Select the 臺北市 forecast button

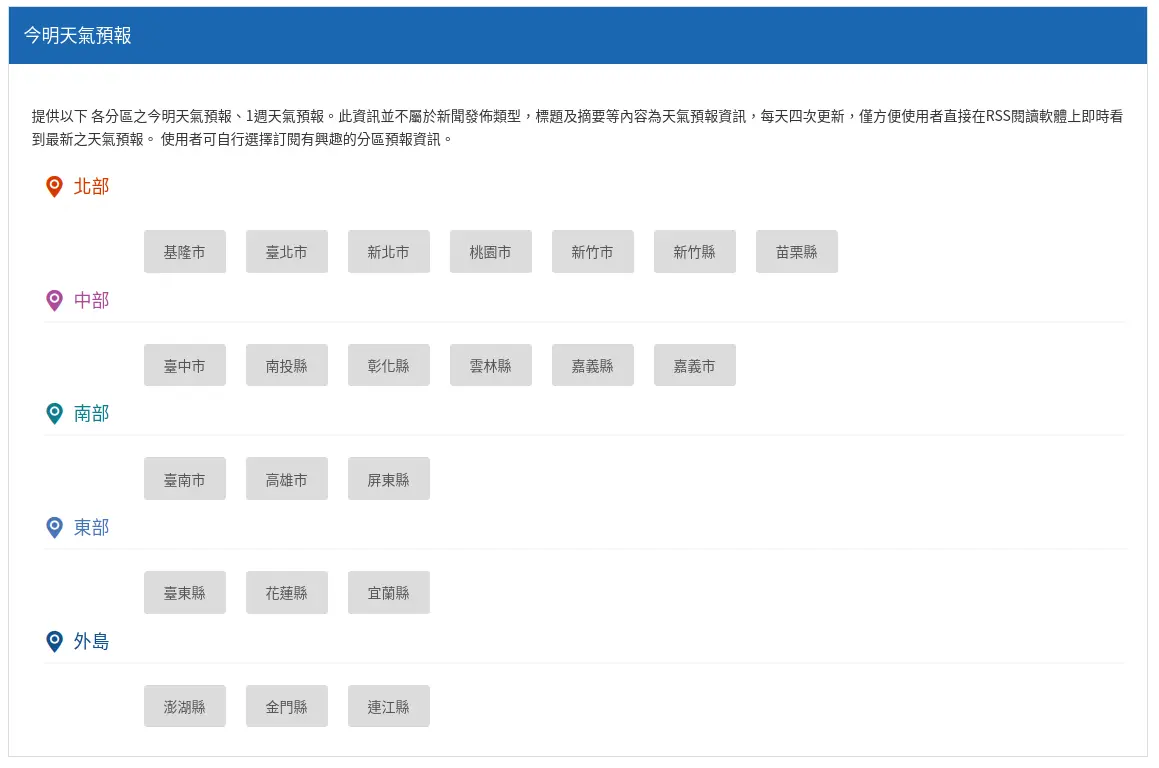pyautogui.click(x=287, y=252)
